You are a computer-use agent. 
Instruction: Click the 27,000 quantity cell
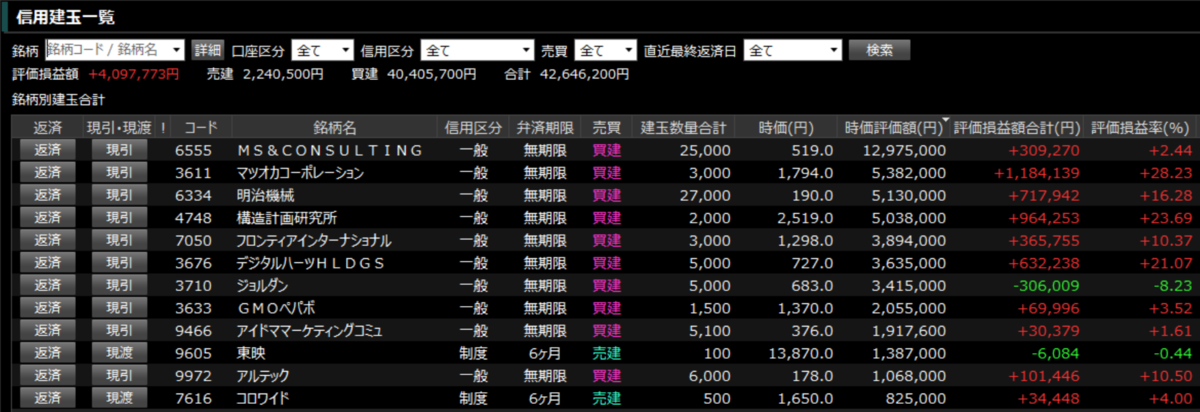tap(704, 195)
